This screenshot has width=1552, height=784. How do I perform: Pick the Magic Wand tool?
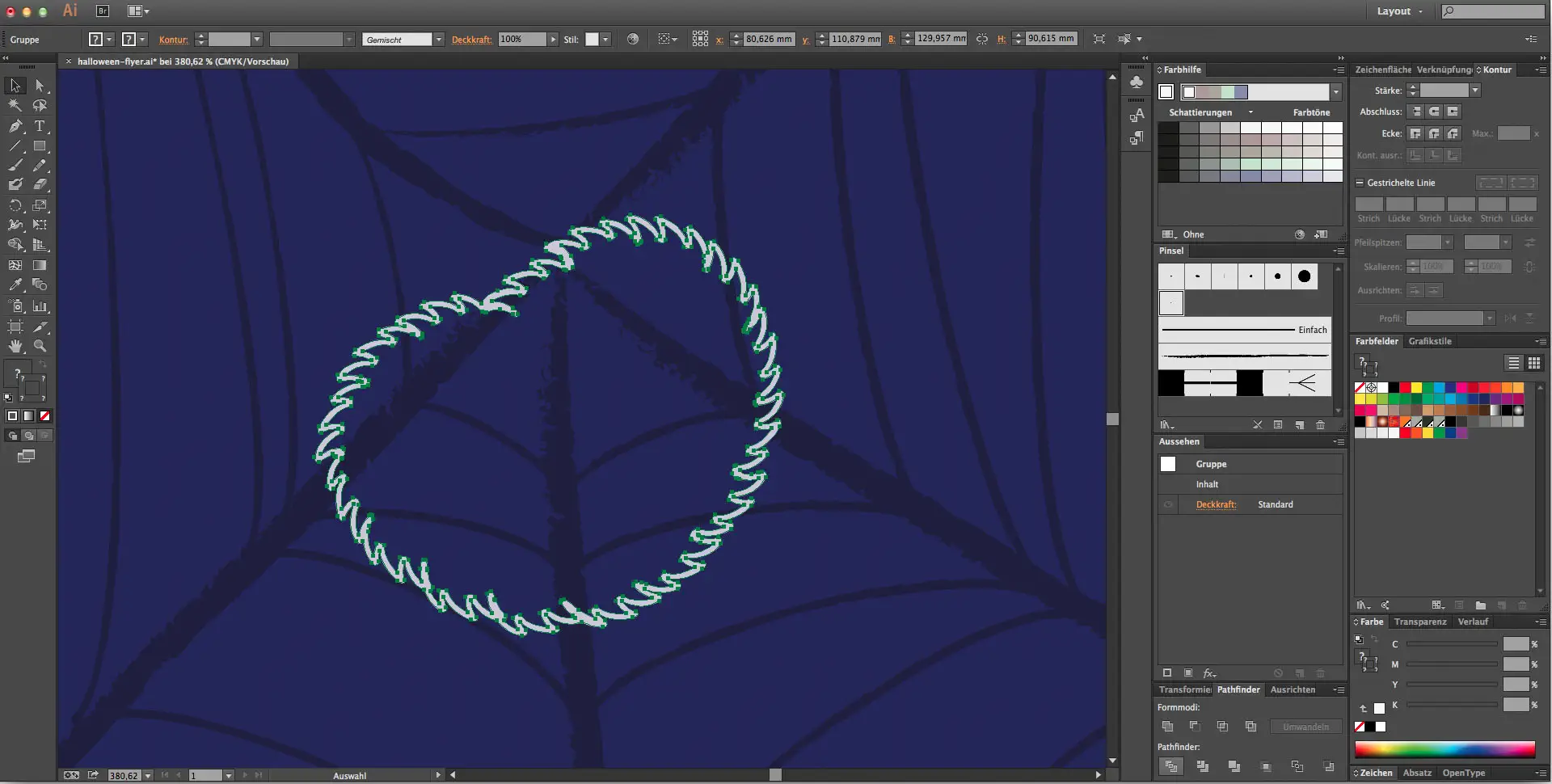pos(15,106)
